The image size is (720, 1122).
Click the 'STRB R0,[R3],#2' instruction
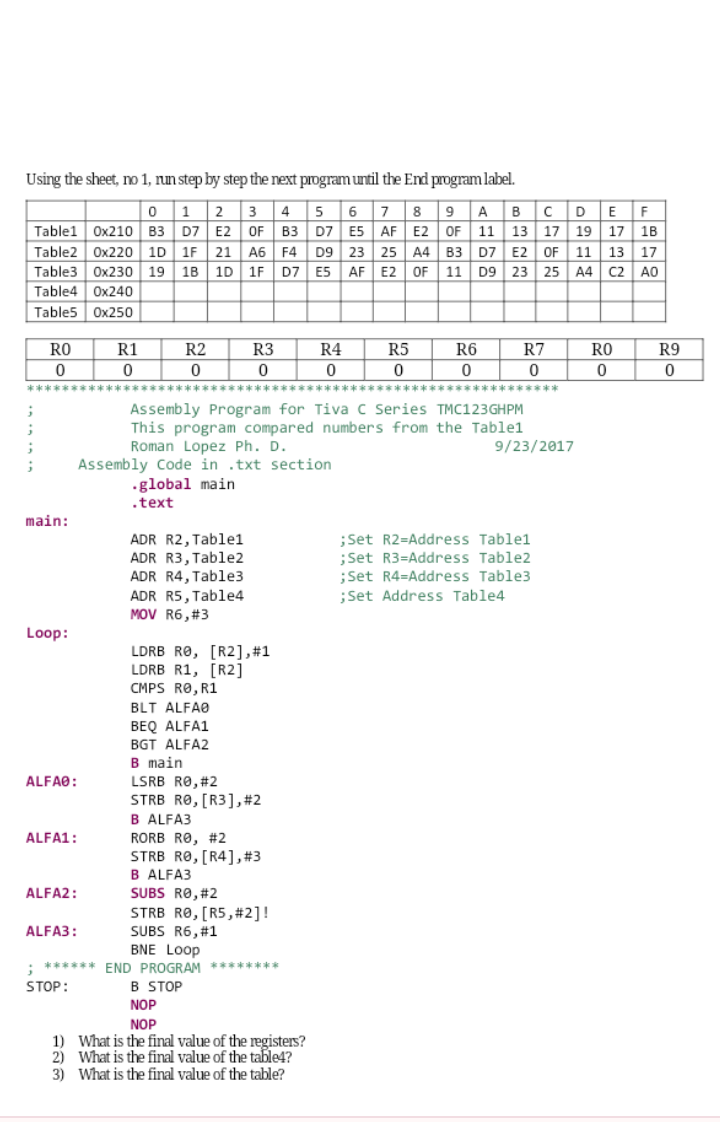[x=195, y=801]
